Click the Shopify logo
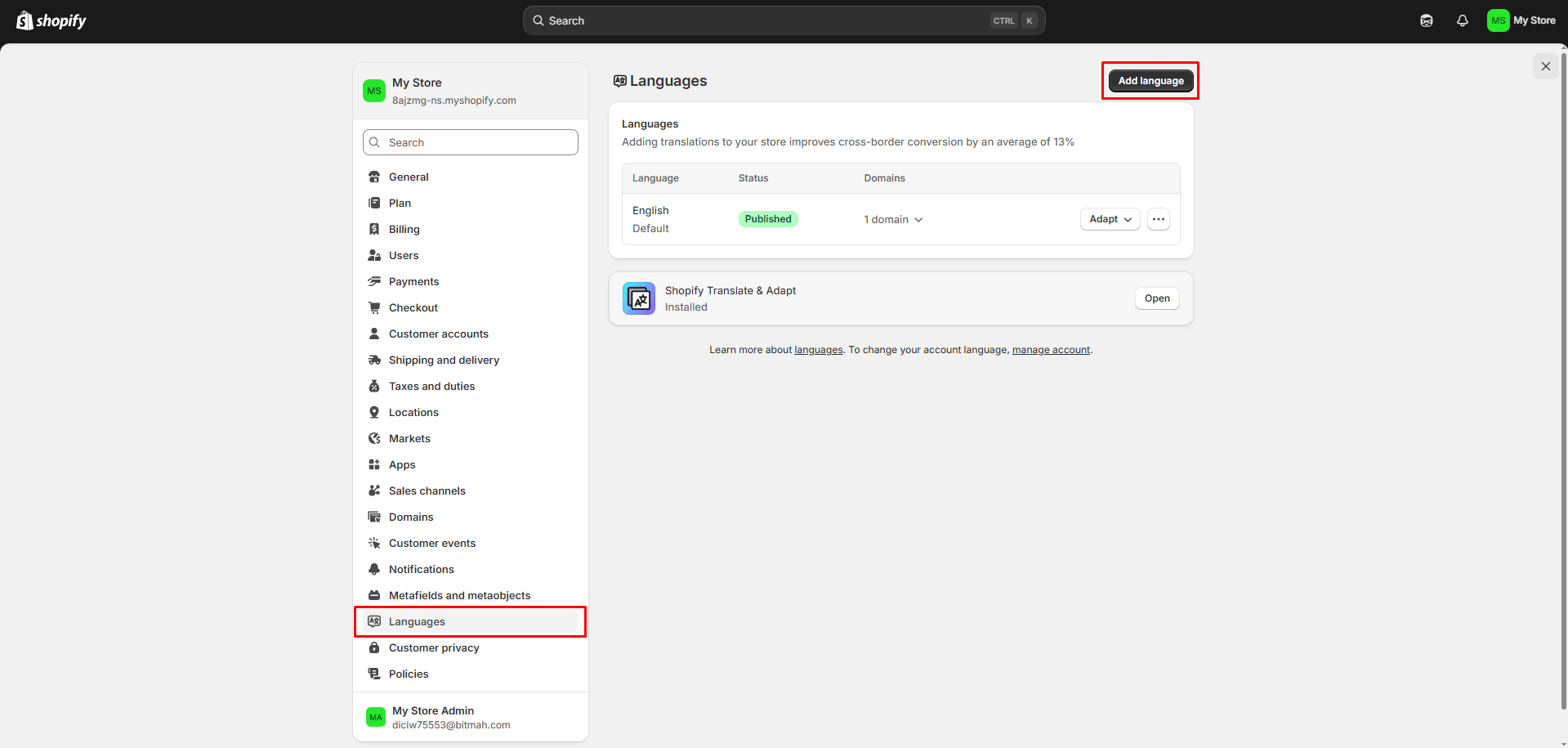 [51, 20]
